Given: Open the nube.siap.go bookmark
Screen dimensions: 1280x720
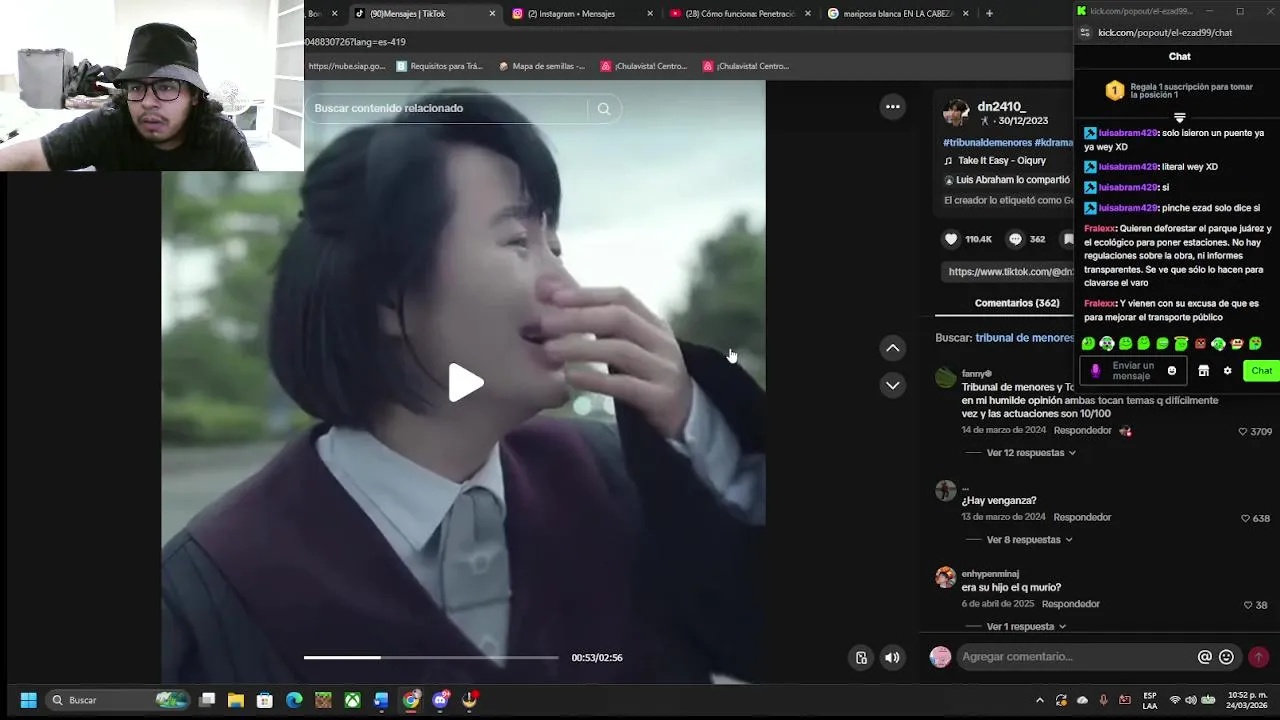Looking at the screenshot, I should coord(346,66).
